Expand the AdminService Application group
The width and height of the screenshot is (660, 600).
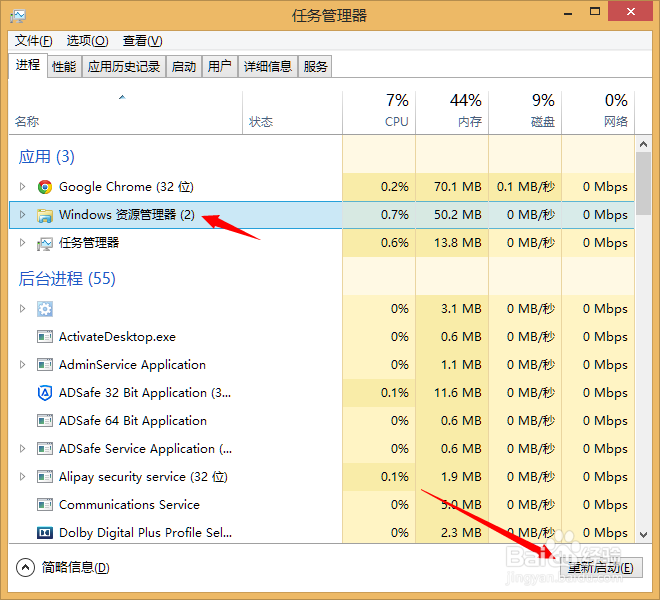tap(22, 365)
